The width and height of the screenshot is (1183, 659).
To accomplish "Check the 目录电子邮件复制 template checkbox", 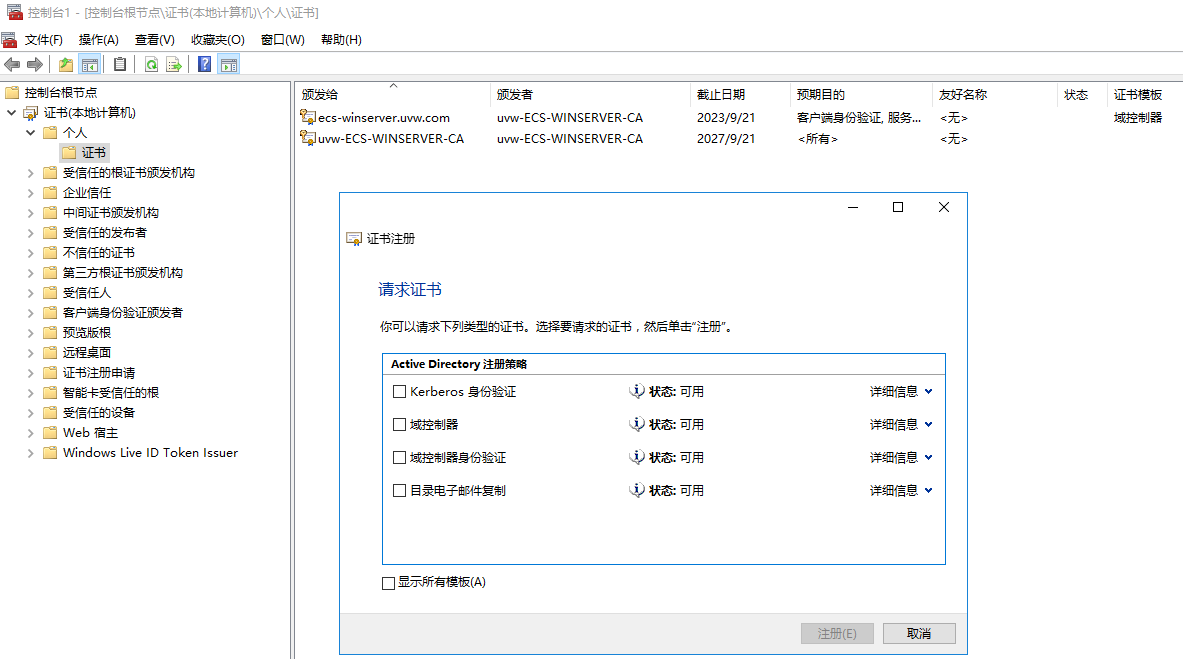I will 400,491.
